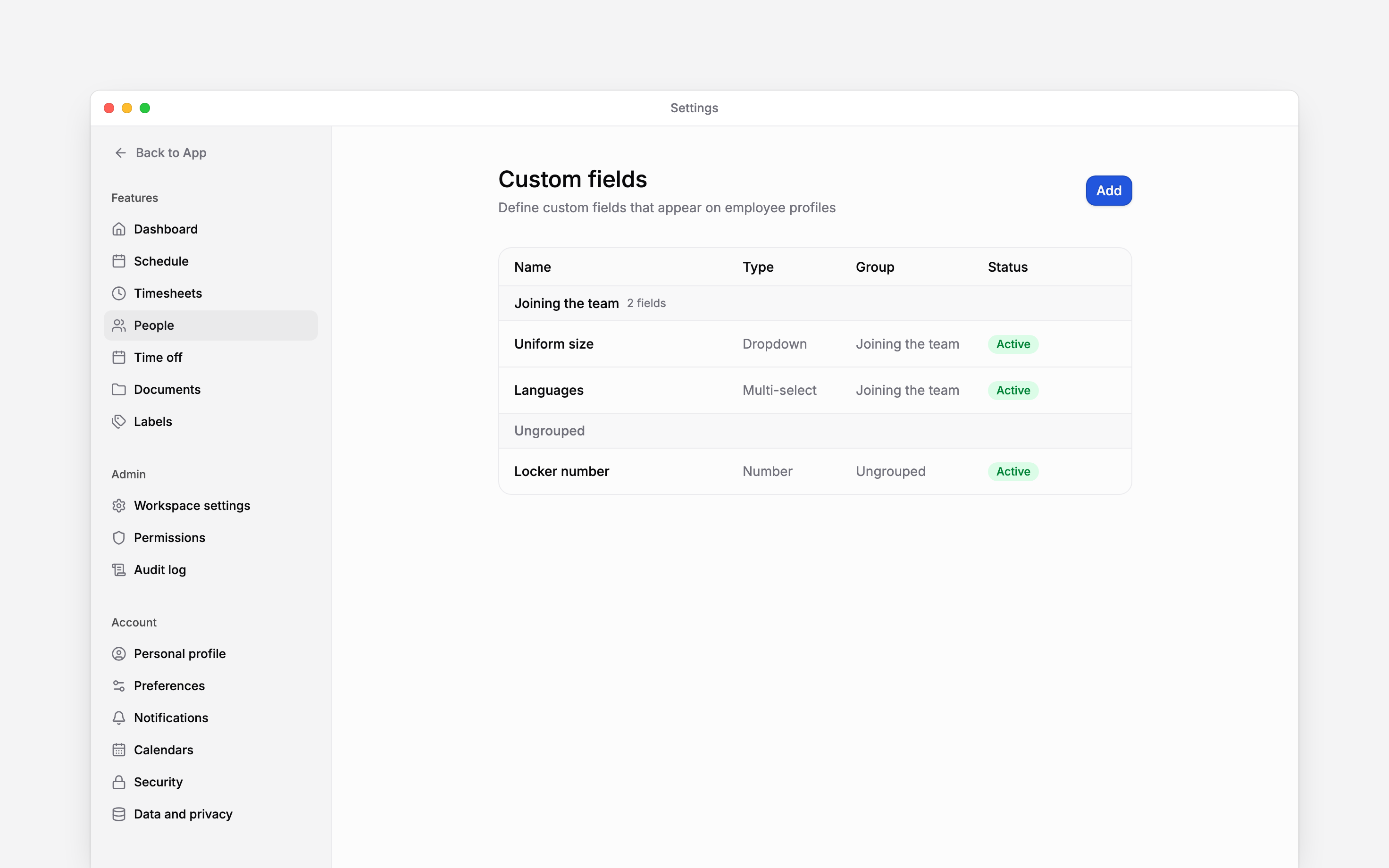1389x868 pixels.
Task: Click the Workspace settings gear icon
Action: [x=119, y=506]
